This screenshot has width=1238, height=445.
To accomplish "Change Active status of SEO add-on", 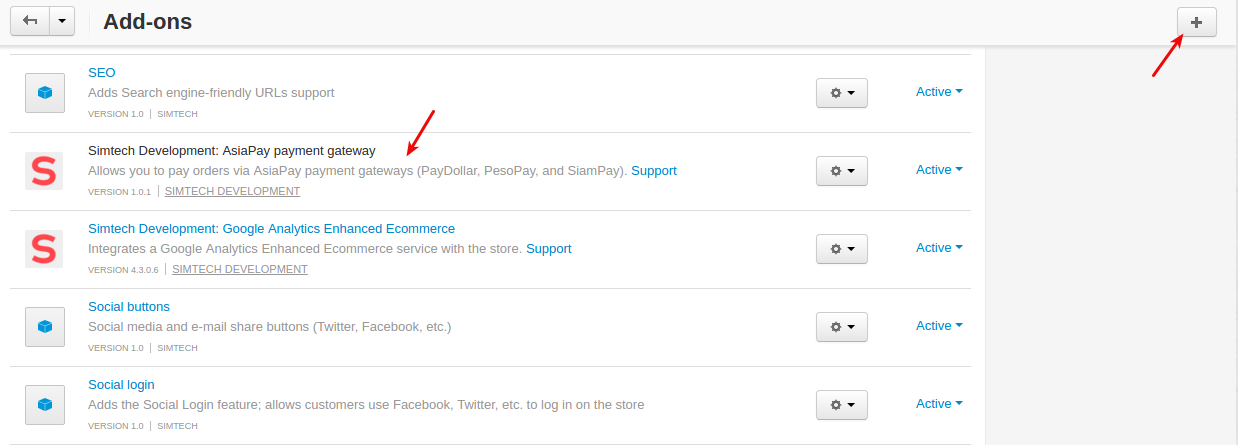I will pyautogui.click(x=939, y=91).
